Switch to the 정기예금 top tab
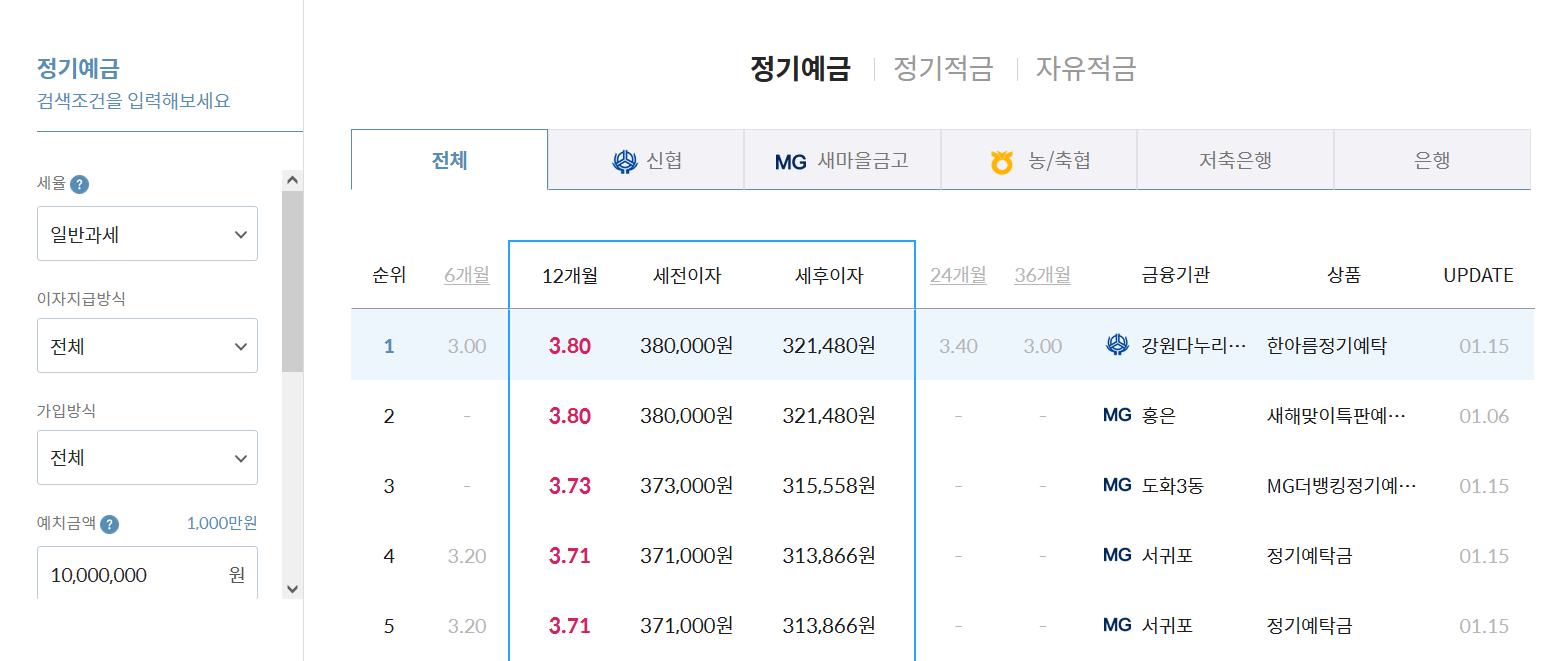1560x661 pixels. 800,69
